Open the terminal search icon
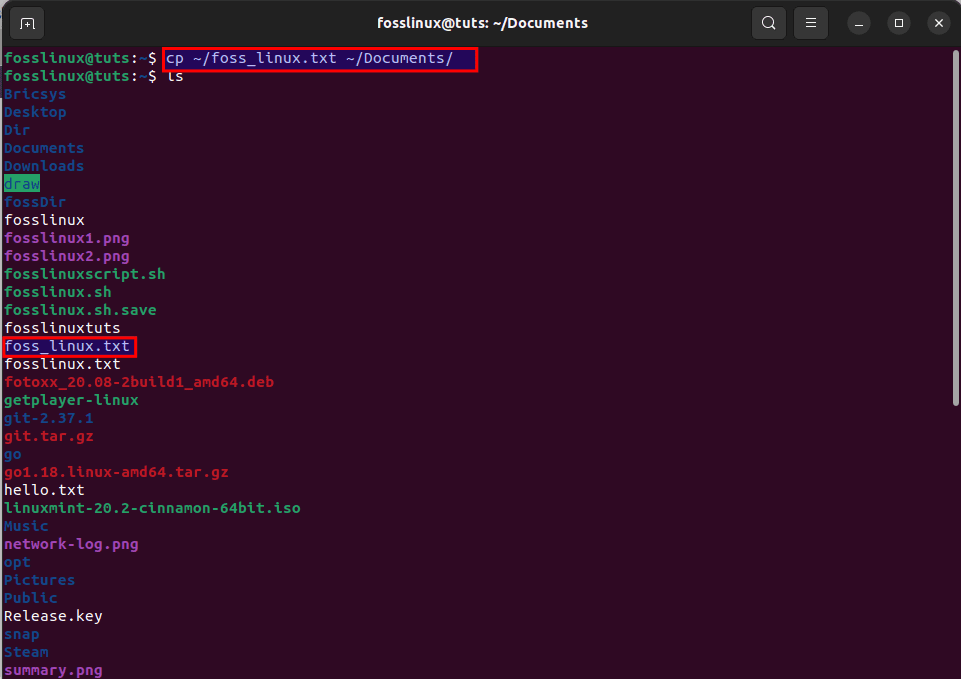 tap(768, 22)
